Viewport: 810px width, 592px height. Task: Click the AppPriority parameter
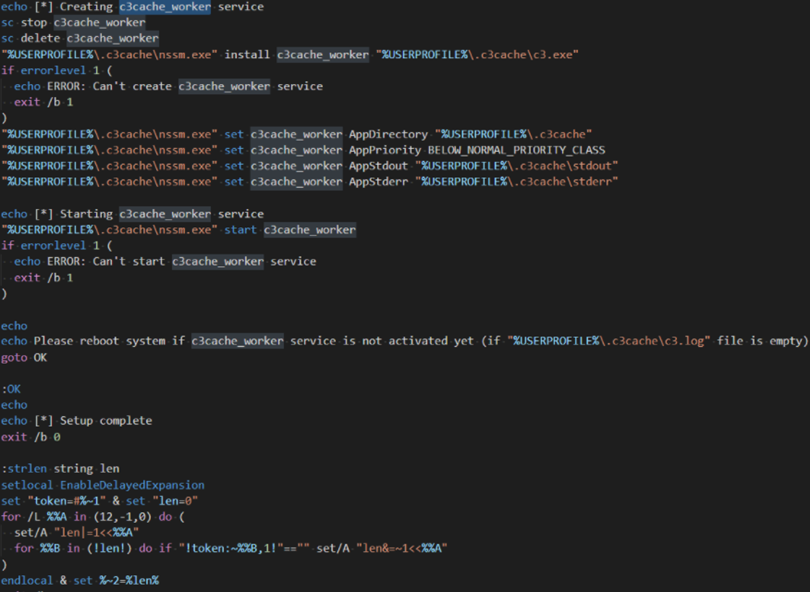click(385, 150)
